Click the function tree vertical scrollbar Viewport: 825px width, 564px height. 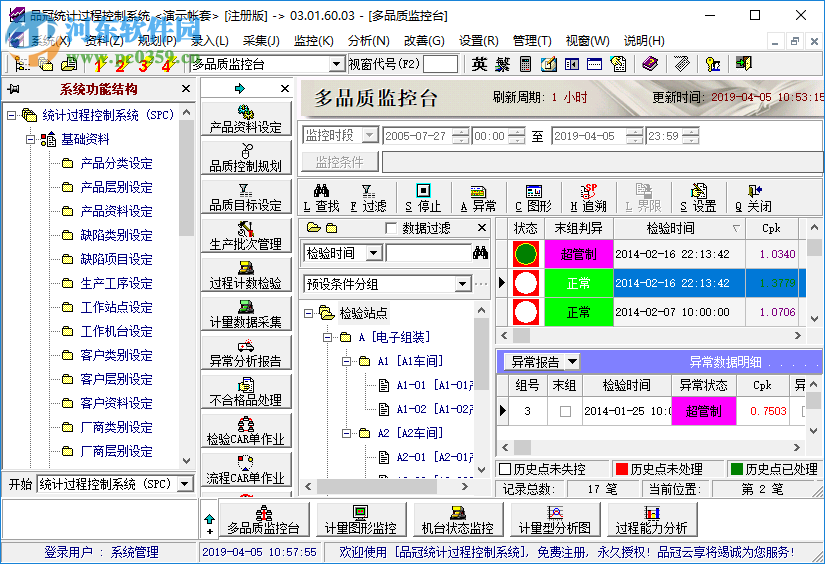(186, 288)
